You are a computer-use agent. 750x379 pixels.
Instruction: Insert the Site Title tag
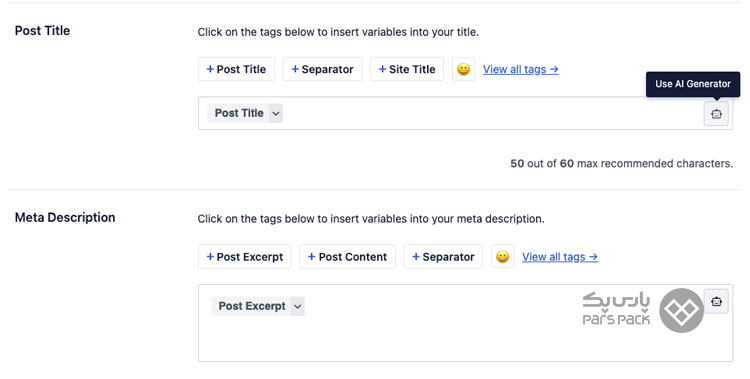(x=407, y=69)
